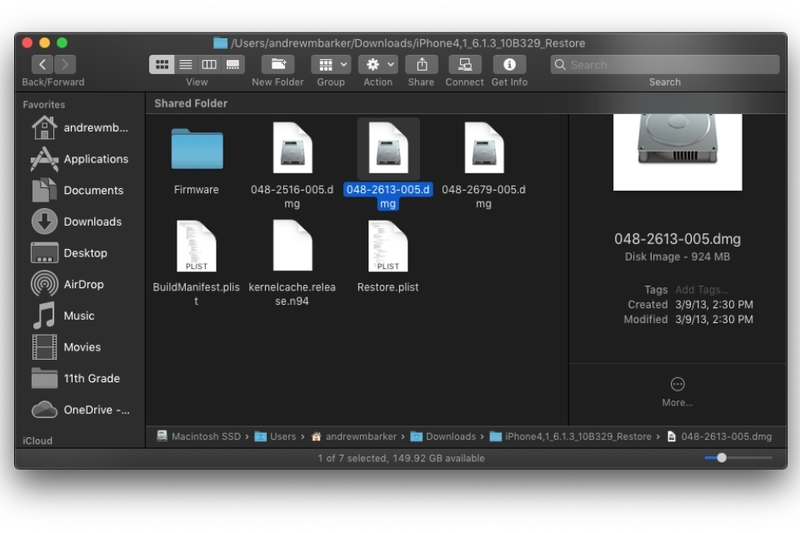Click the preview file name 048-2613-005.dmg

point(678,239)
